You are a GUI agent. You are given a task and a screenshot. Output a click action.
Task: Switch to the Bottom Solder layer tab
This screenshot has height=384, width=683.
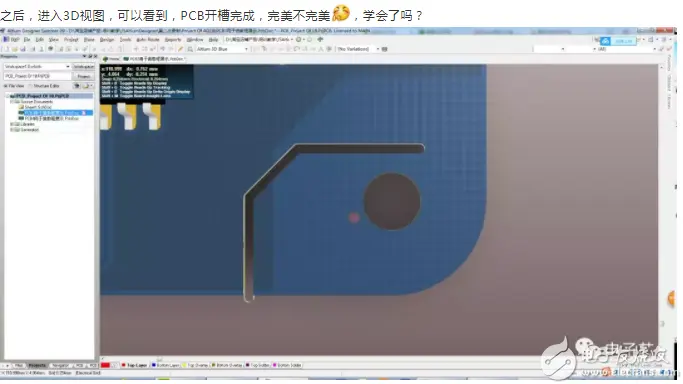(287, 365)
